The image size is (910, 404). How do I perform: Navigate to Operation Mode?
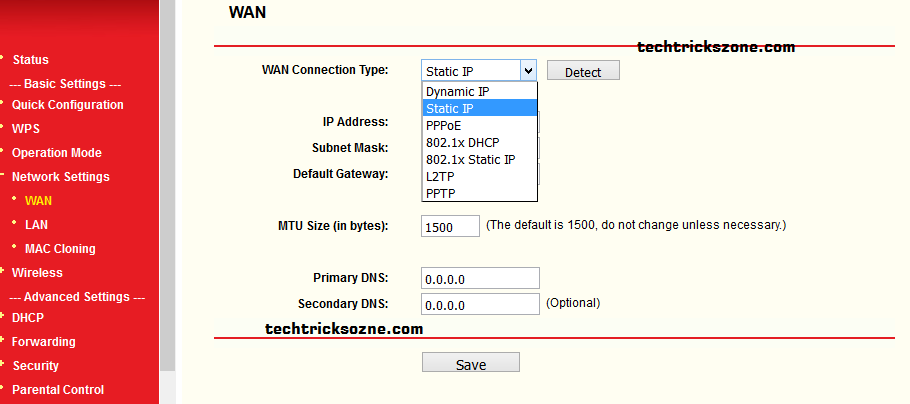point(56,153)
